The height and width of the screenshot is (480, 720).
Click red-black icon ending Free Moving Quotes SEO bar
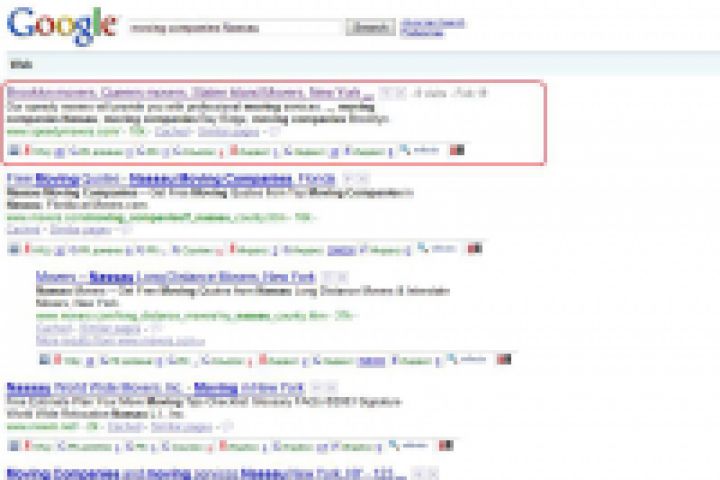click(x=475, y=248)
